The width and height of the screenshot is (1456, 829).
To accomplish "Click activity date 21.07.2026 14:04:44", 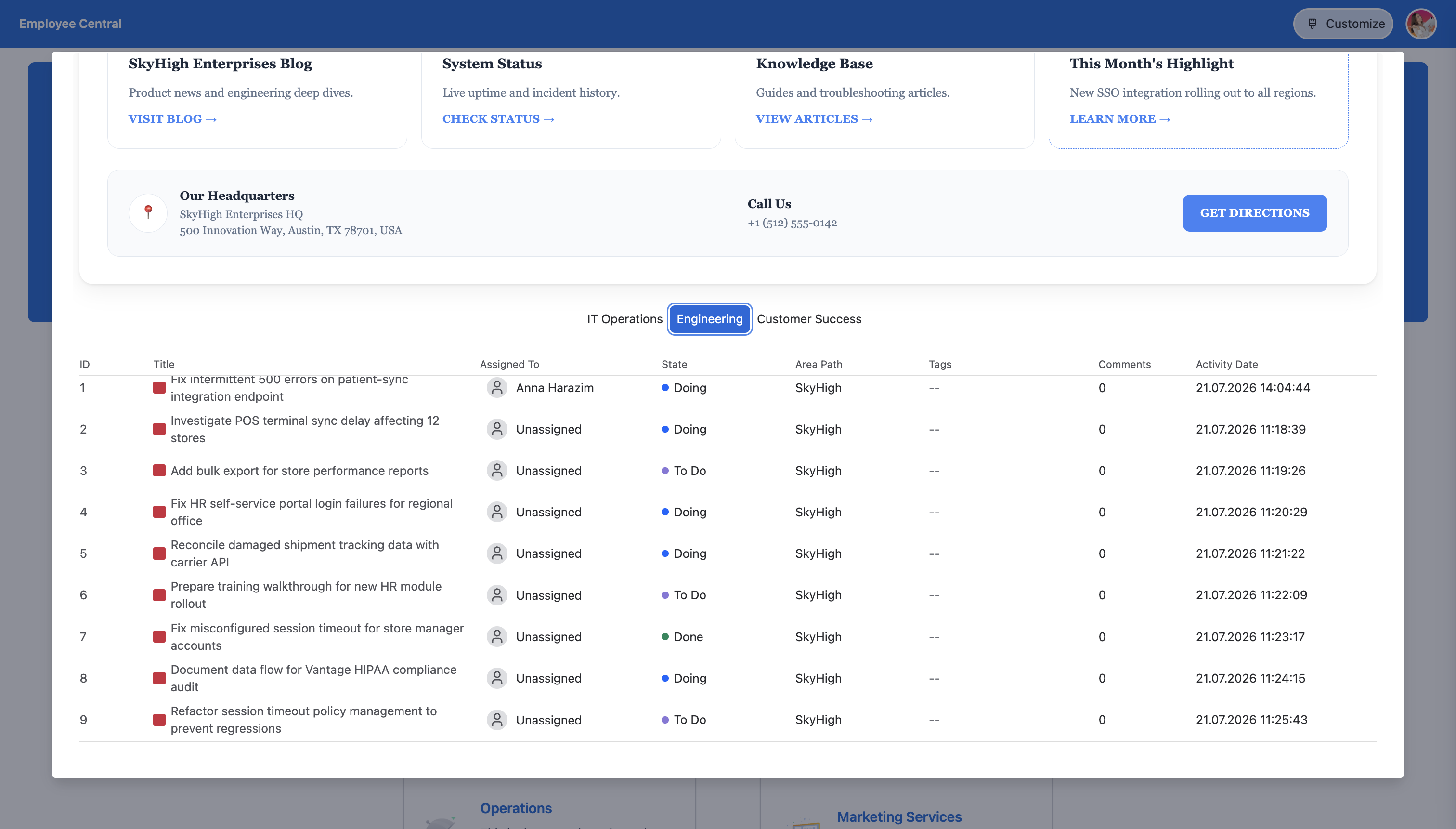I will tap(1253, 388).
